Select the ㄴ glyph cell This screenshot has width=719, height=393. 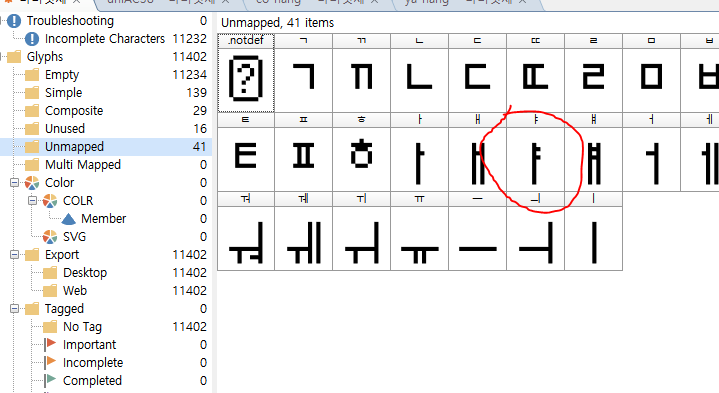[x=420, y=73]
